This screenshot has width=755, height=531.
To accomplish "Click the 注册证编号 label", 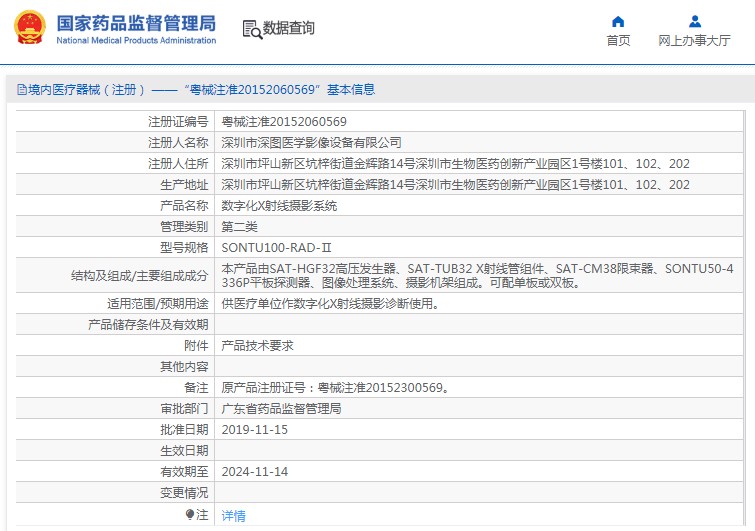I will click(x=178, y=122).
